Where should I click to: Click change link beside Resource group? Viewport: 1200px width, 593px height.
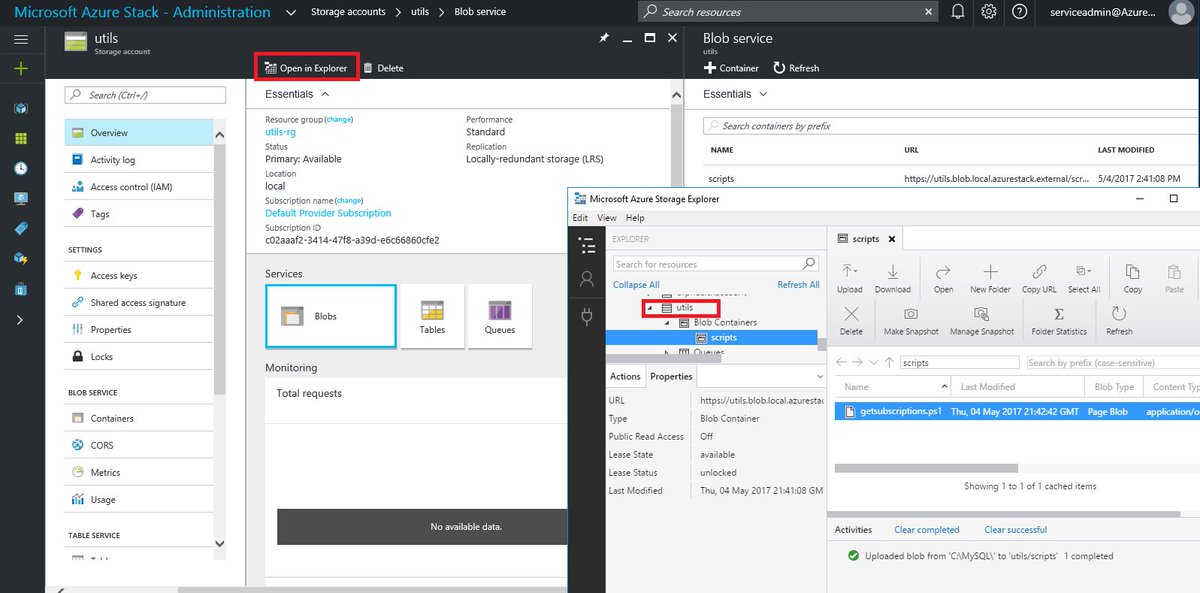pos(338,119)
